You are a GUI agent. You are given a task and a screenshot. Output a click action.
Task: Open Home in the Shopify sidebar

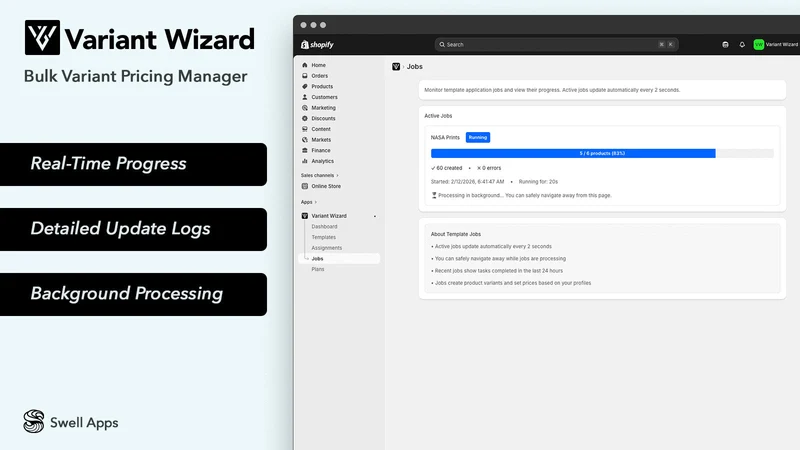click(x=318, y=65)
